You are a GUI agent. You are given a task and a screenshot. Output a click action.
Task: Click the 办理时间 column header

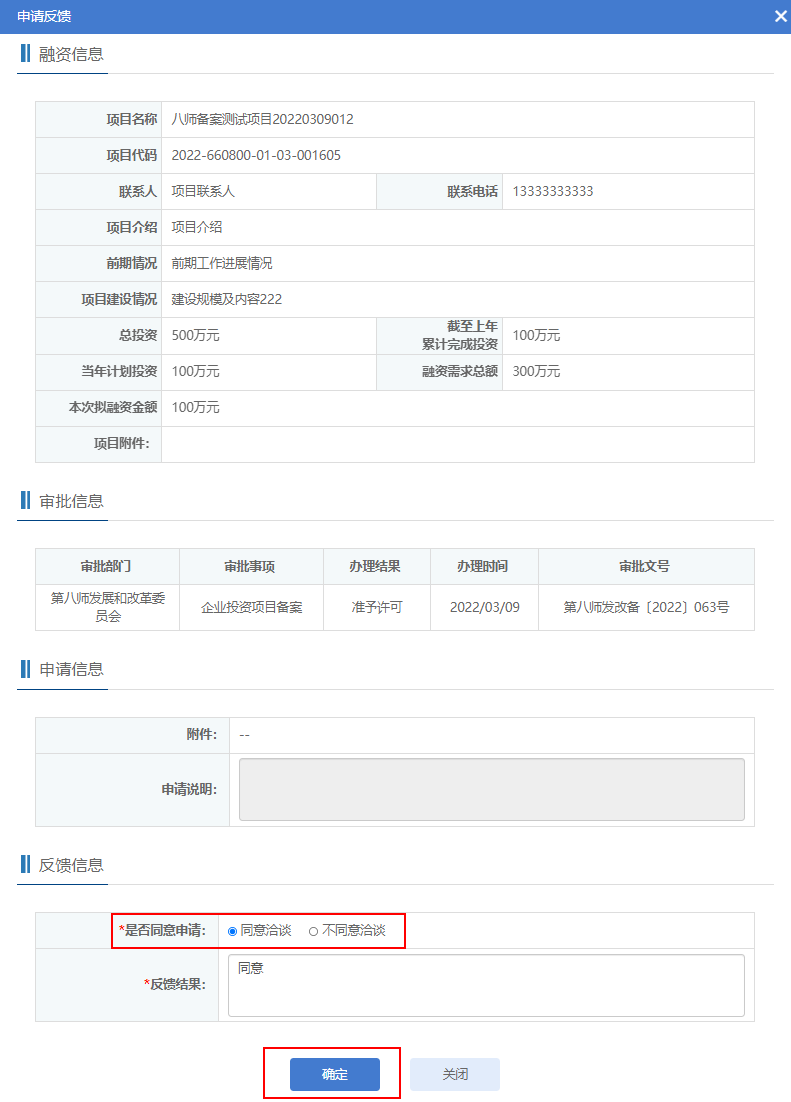tap(483, 567)
